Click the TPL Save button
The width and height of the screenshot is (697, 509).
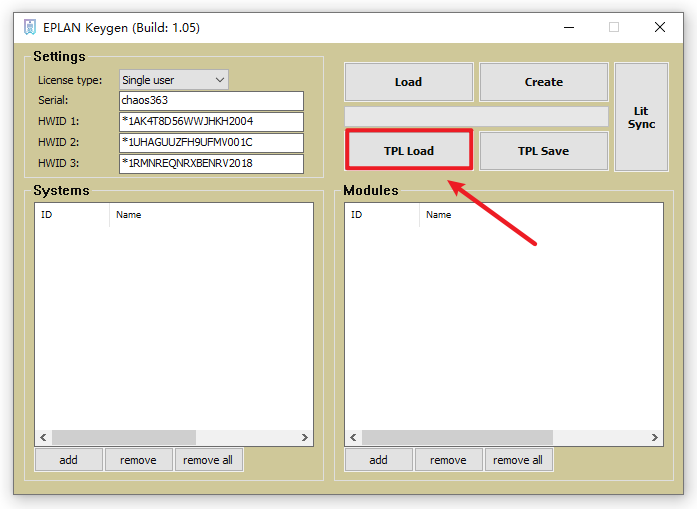point(543,151)
